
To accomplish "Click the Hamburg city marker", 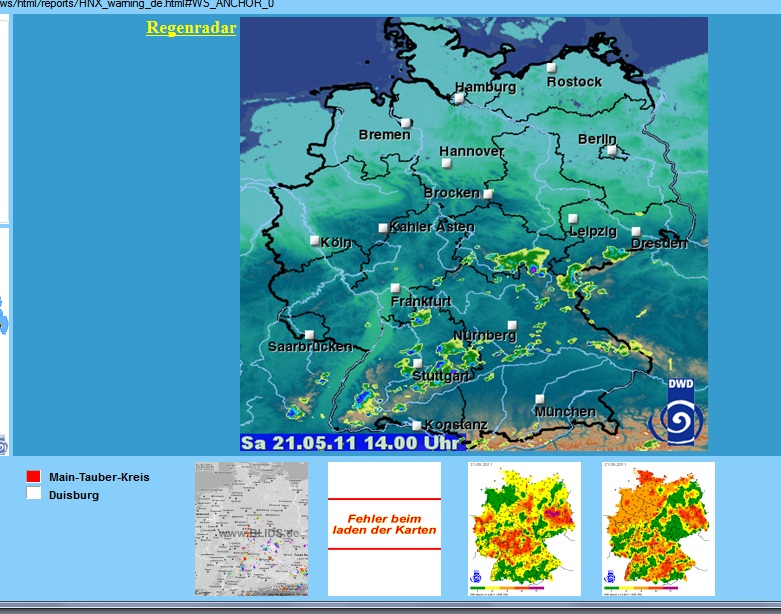I will (459, 98).
